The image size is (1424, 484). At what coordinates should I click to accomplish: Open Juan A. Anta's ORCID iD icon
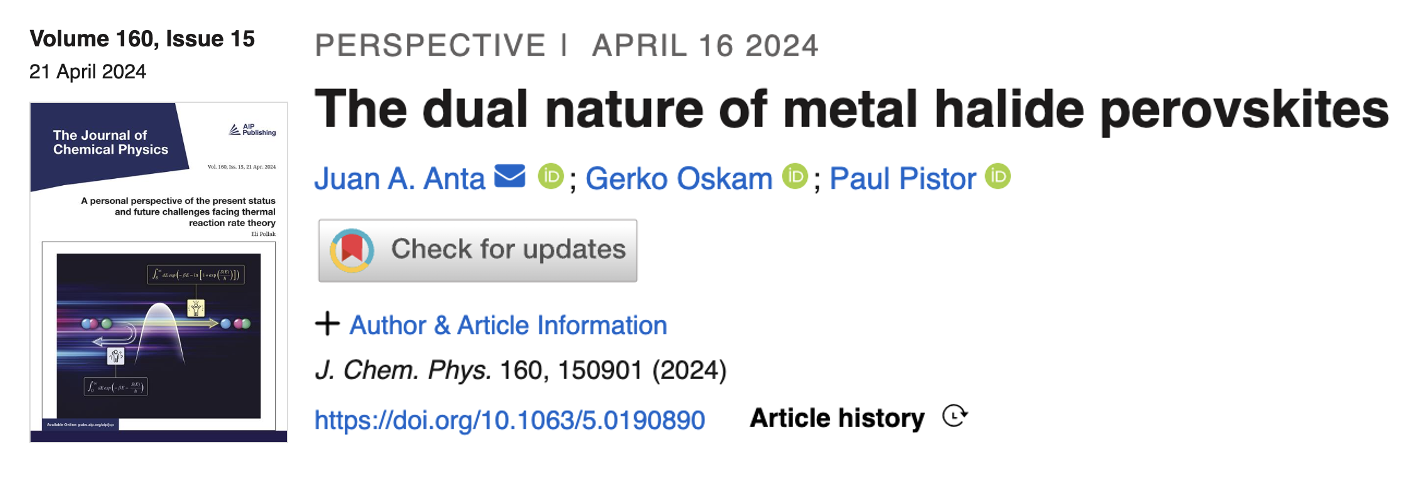[x=551, y=177]
